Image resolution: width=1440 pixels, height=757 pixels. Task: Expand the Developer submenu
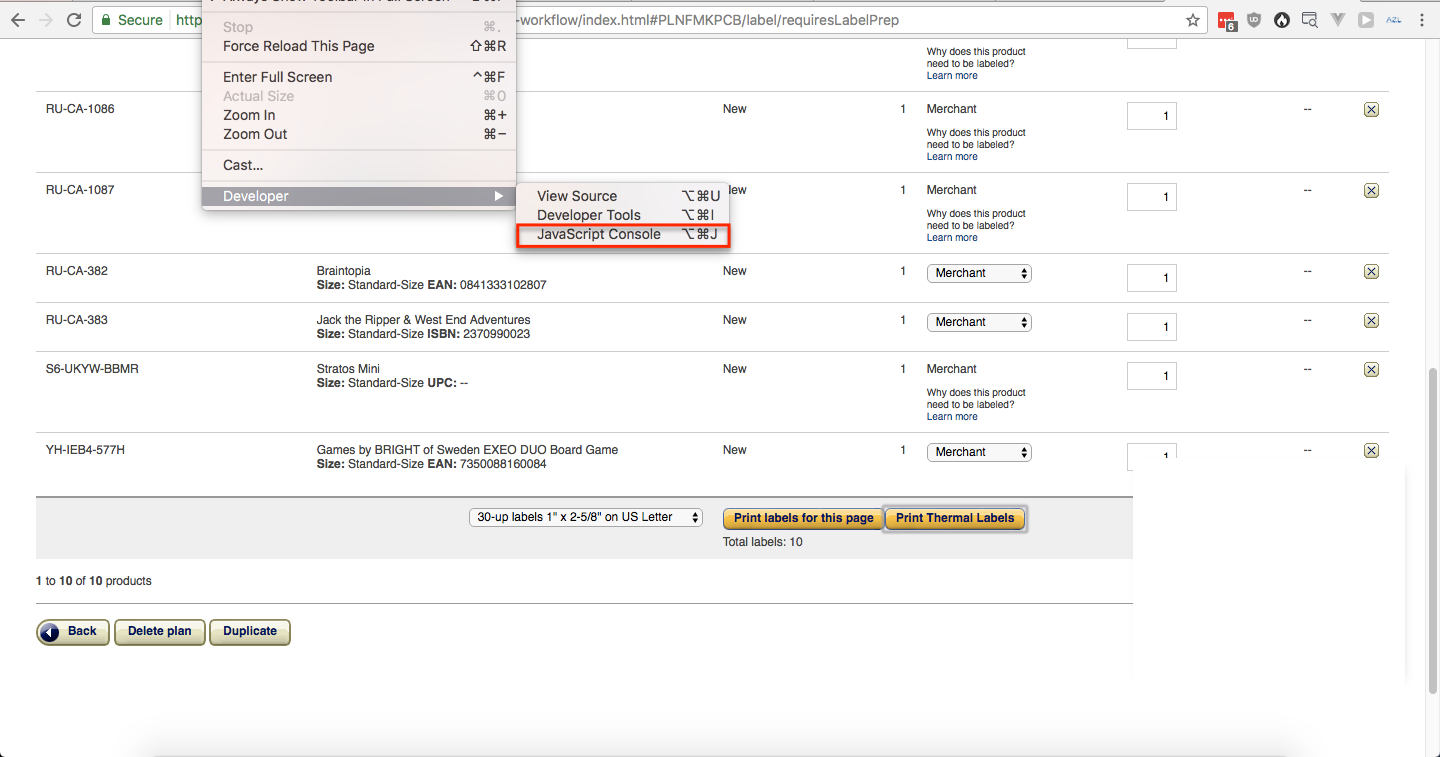point(359,196)
